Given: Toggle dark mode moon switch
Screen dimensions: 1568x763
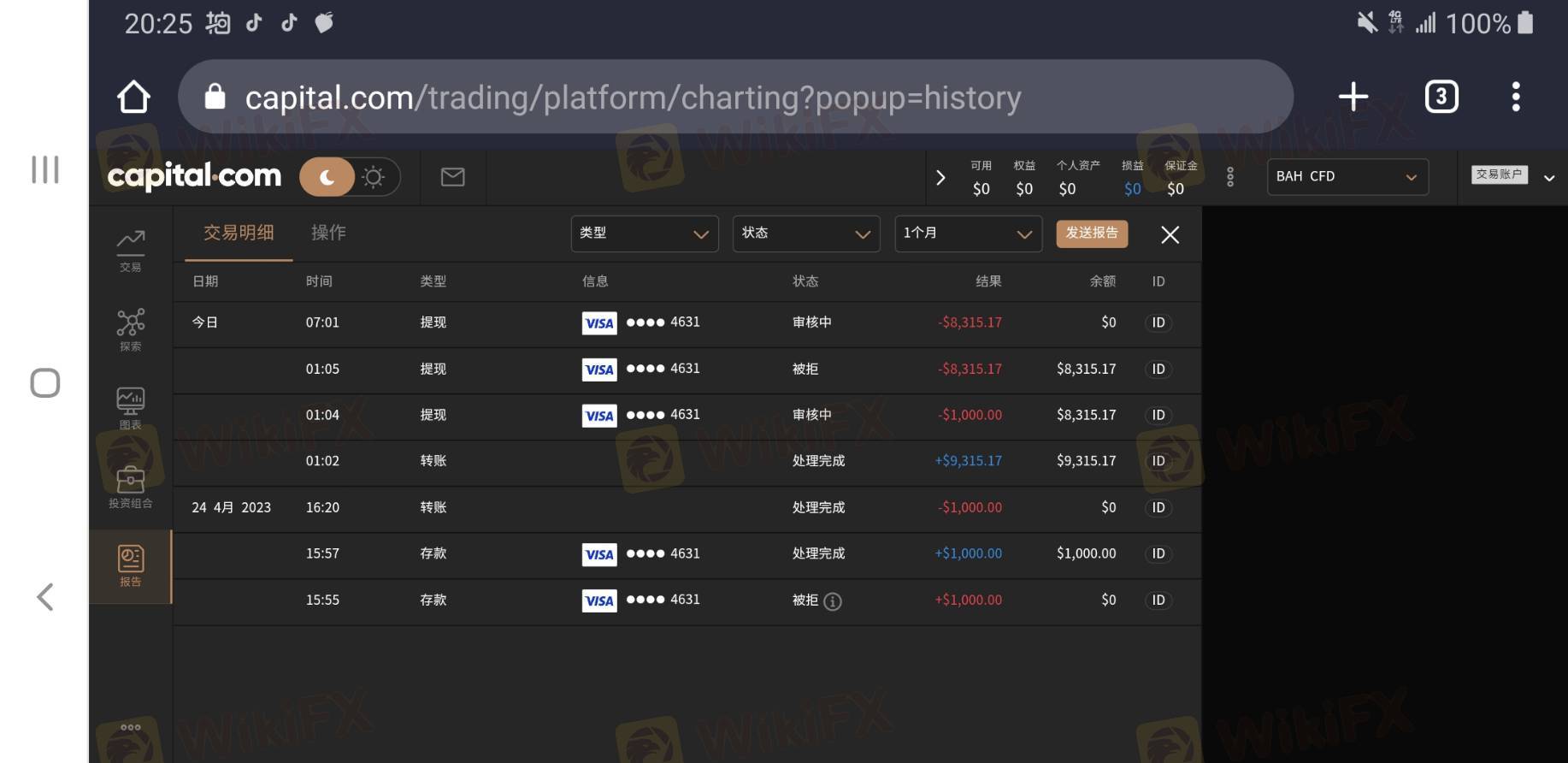Looking at the screenshot, I should click(x=327, y=177).
